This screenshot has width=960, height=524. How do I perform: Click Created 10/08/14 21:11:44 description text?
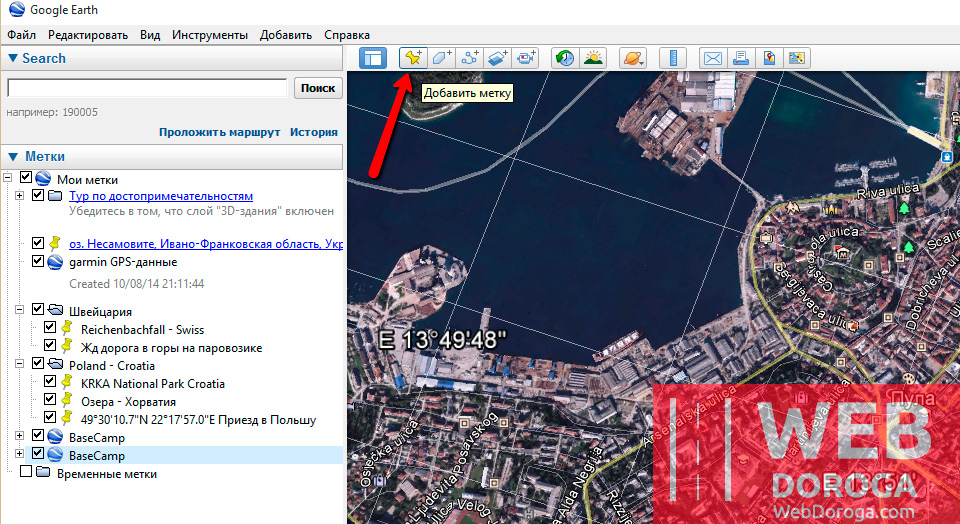pos(137,284)
